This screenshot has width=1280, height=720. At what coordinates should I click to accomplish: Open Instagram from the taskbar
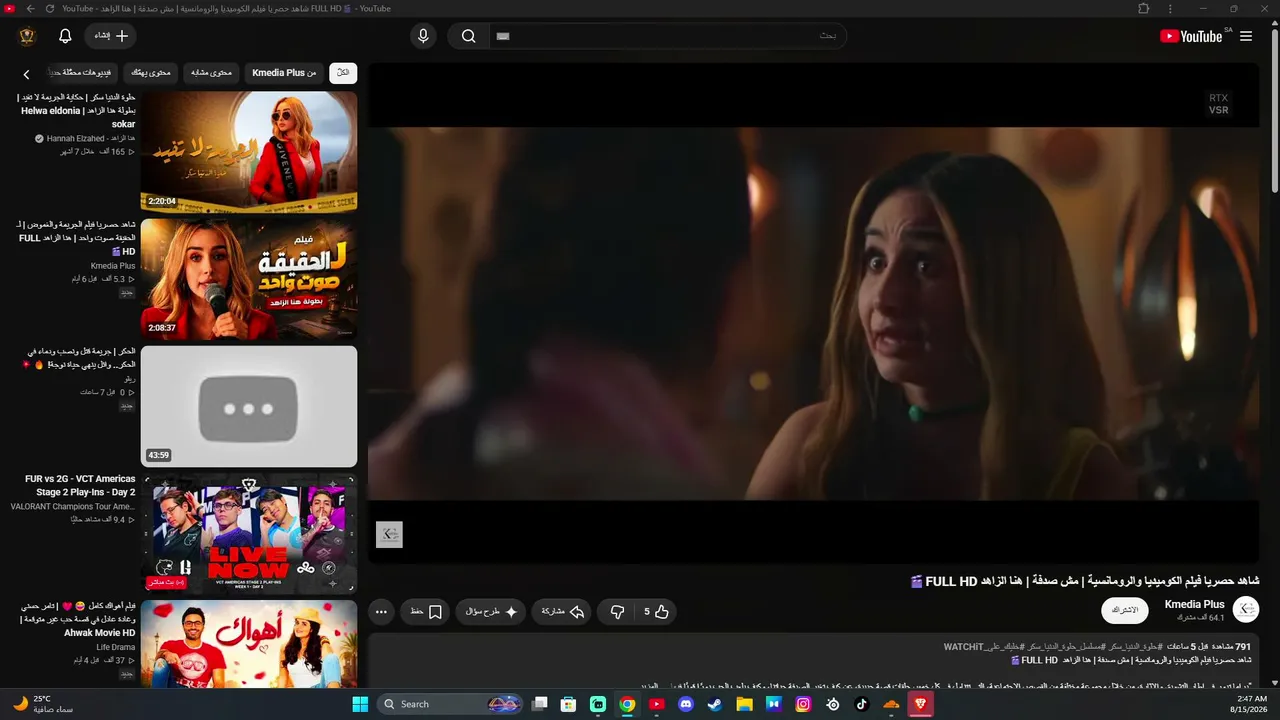(x=803, y=704)
